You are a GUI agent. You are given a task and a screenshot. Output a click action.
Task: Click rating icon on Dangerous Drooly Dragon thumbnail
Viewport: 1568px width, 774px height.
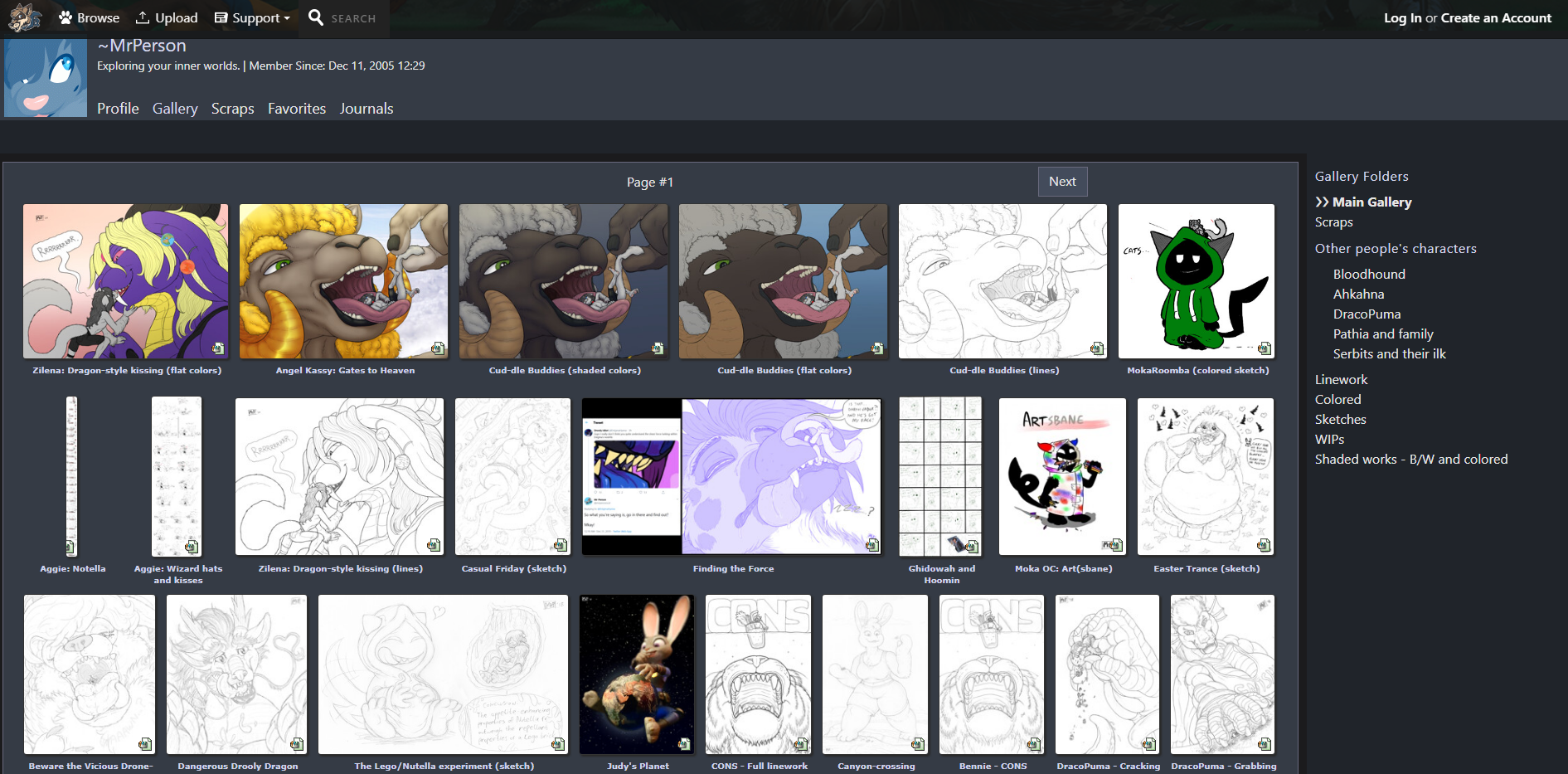tap(297, 743)
